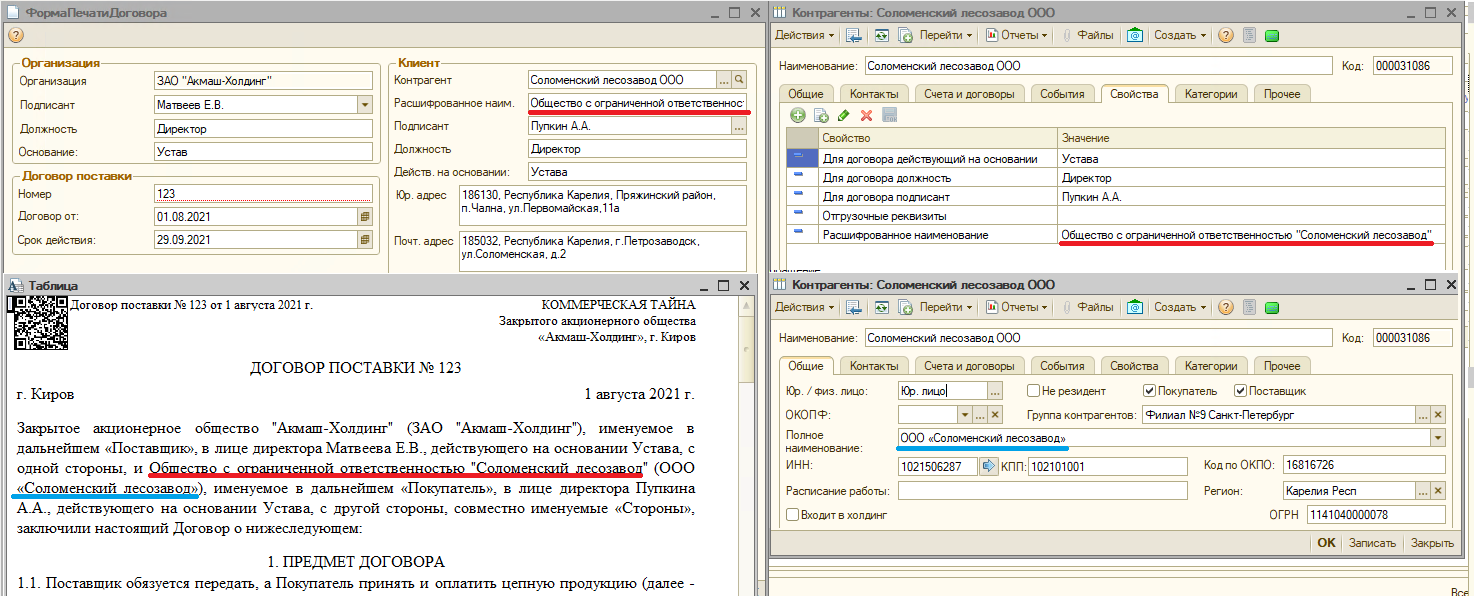Click copy-new icon in lower Контрагенты toolbar
The width and height of the screenshot is (1474, 596).
905,307
